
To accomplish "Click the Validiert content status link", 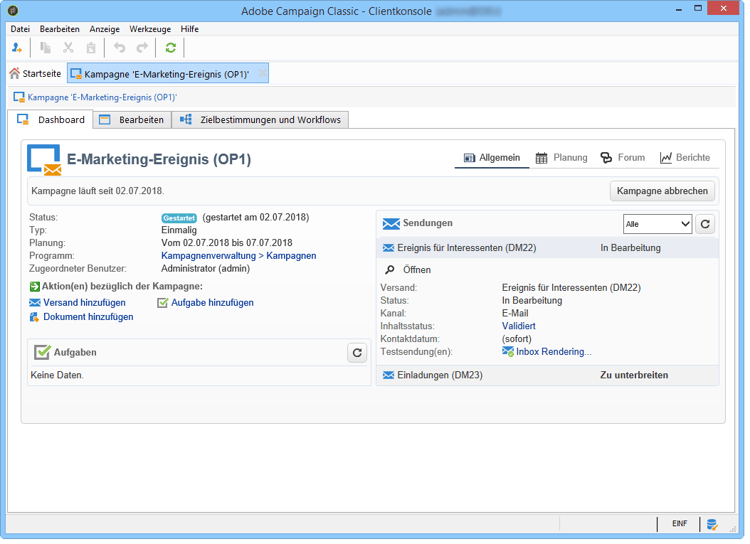I will pos(518,326).
